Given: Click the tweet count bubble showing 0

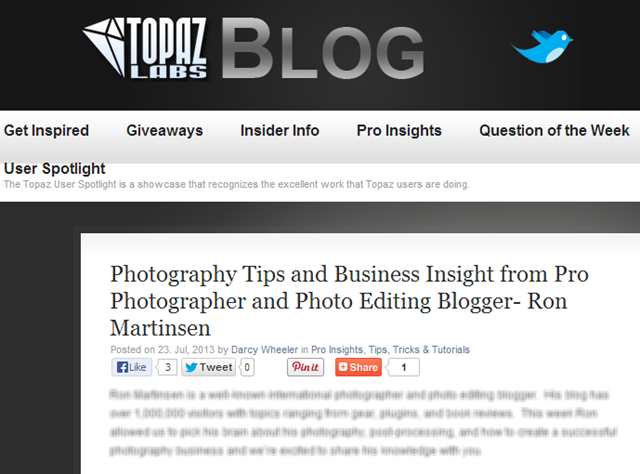Looking at the screenshot, I should (x=247, y=367).
